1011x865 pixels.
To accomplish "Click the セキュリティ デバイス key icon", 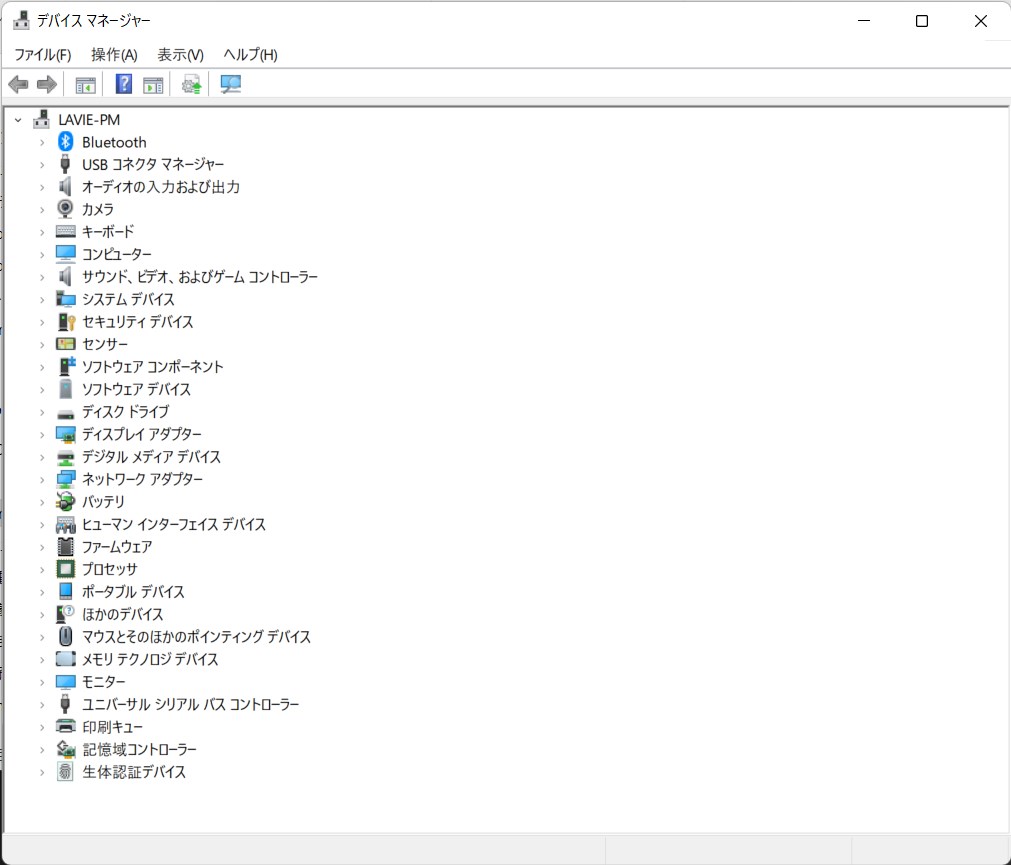I will (66, 322).
